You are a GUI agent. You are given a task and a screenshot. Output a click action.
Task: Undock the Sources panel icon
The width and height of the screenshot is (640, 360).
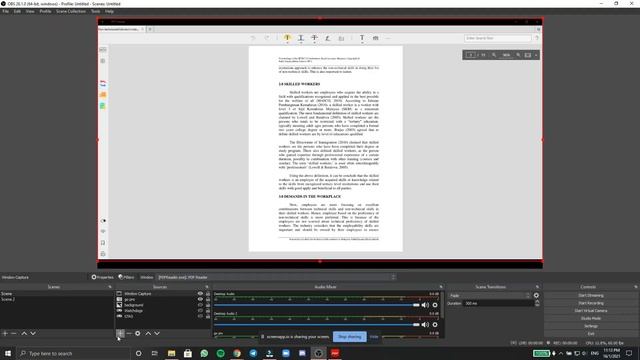coord(207,287)
